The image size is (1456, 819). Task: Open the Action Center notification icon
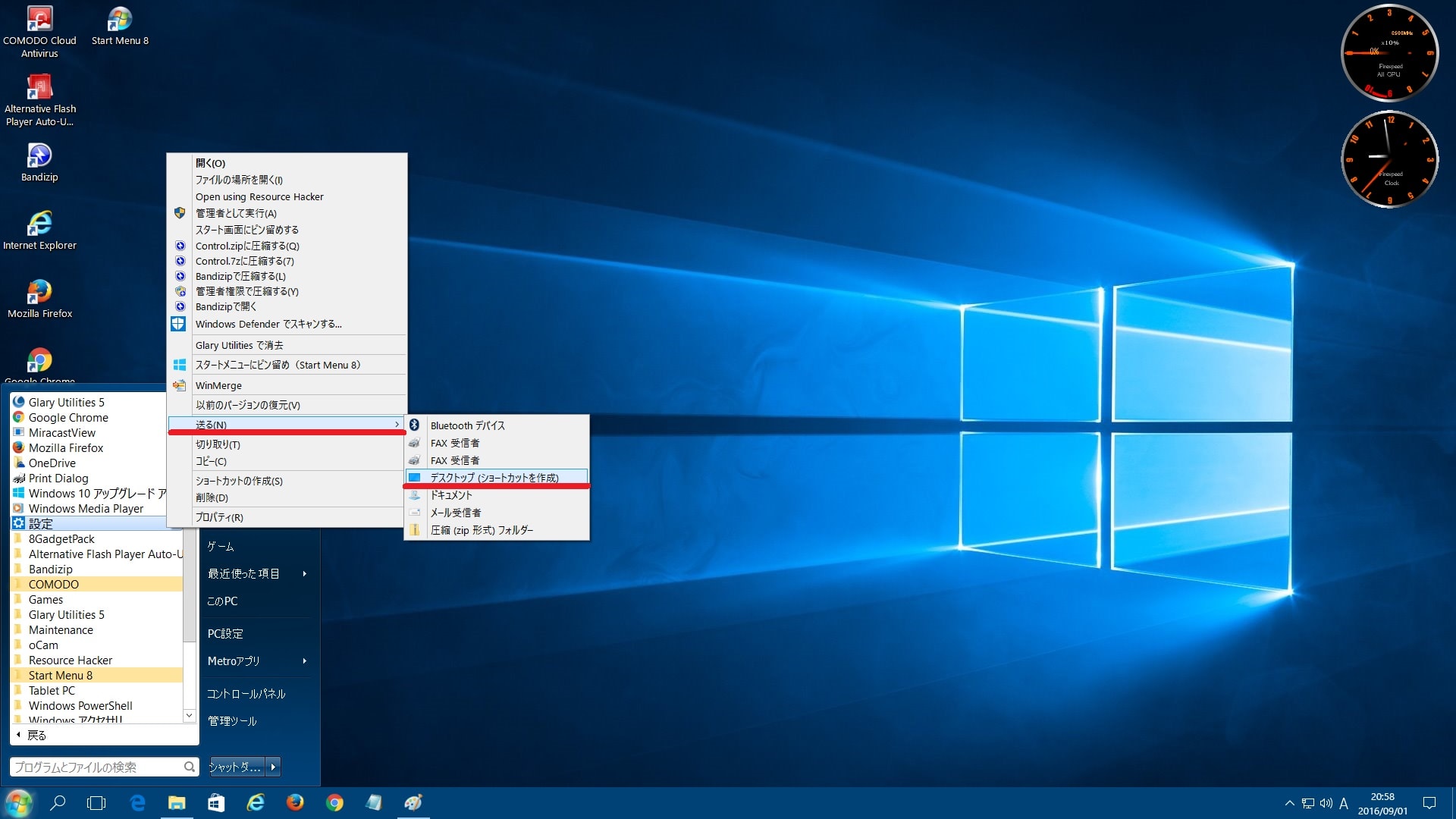point(1429,803)
